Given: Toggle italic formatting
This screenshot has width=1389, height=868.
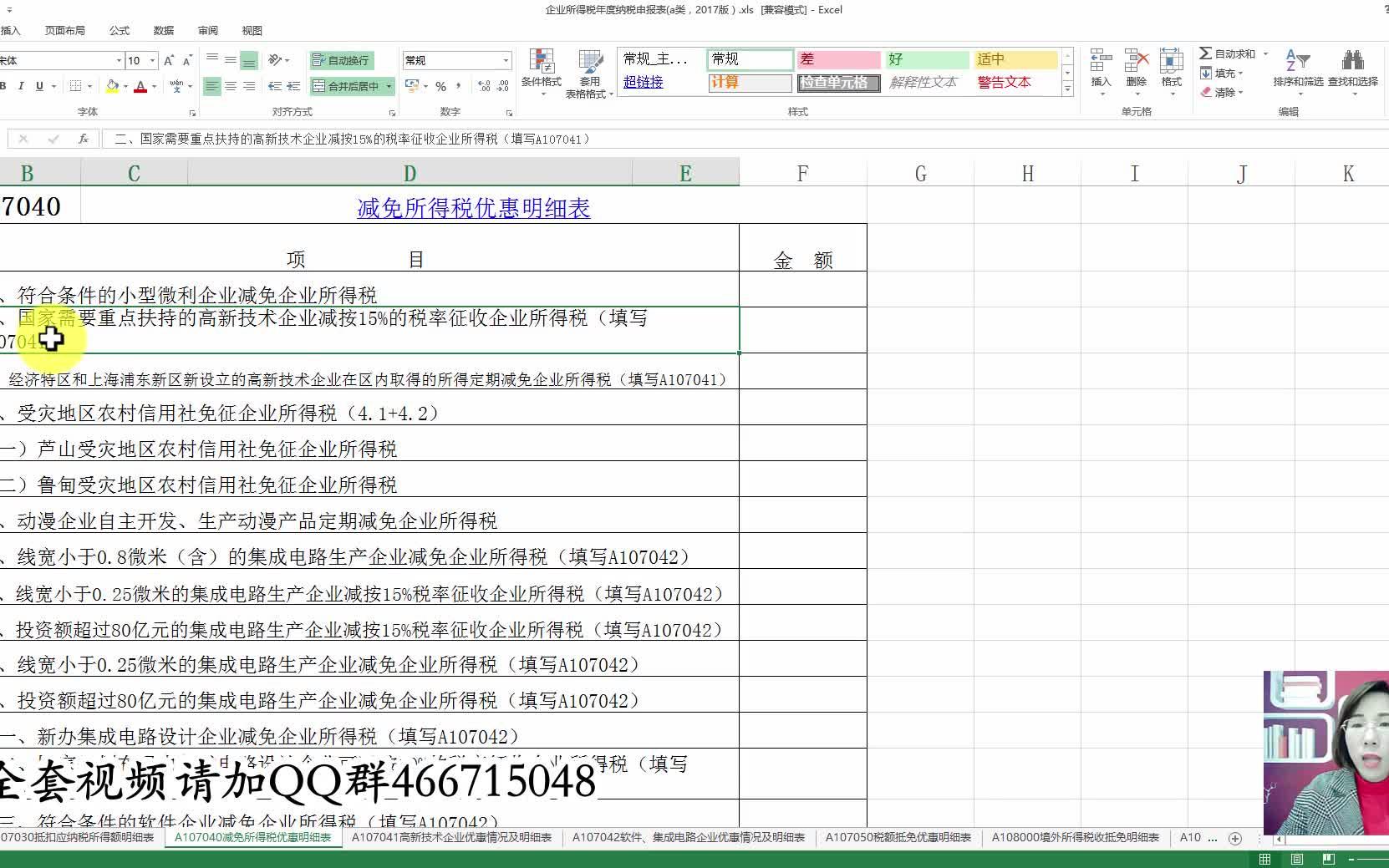Looking at the screenshot, I should 22,86.
